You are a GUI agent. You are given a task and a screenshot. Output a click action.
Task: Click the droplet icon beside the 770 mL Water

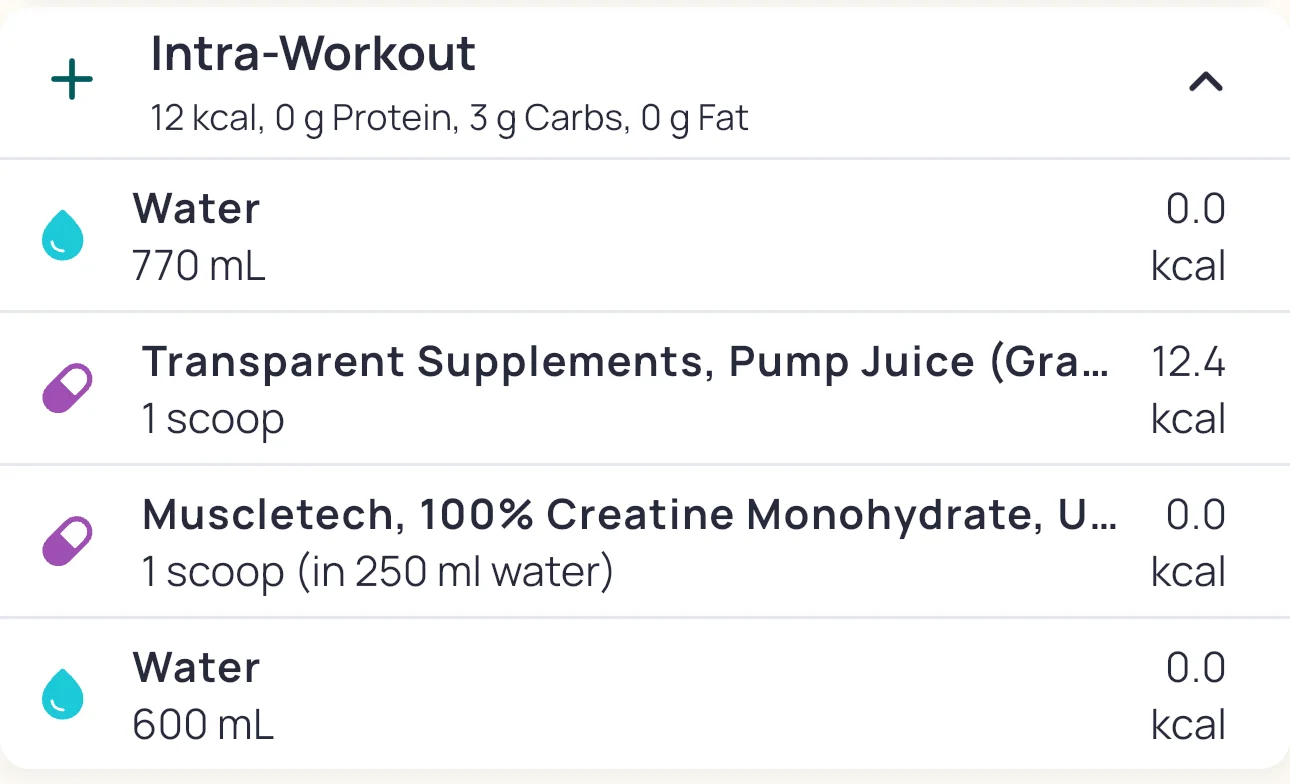click(x=63, y=236)
